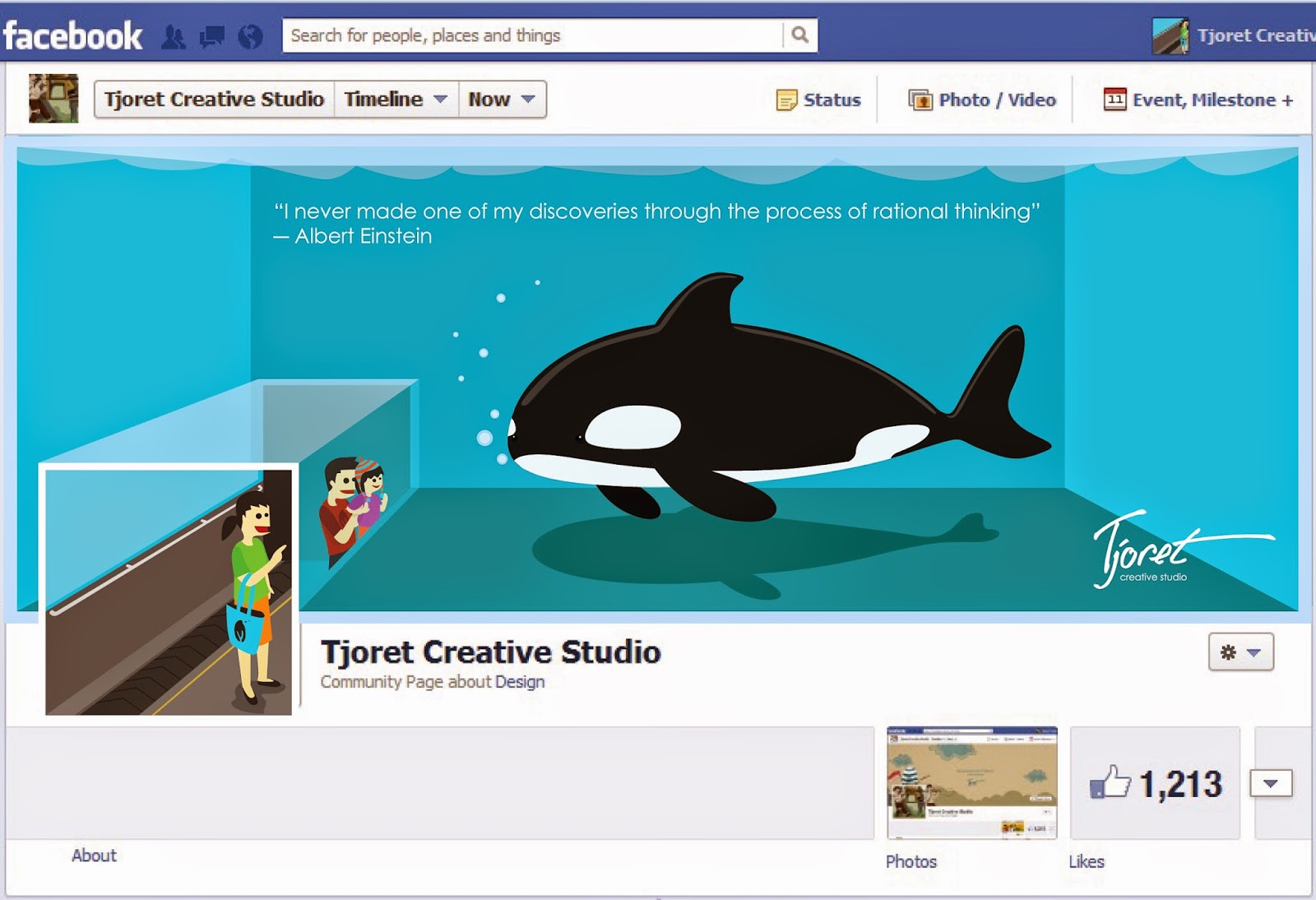Select Event, Milestone + option

1198,100
